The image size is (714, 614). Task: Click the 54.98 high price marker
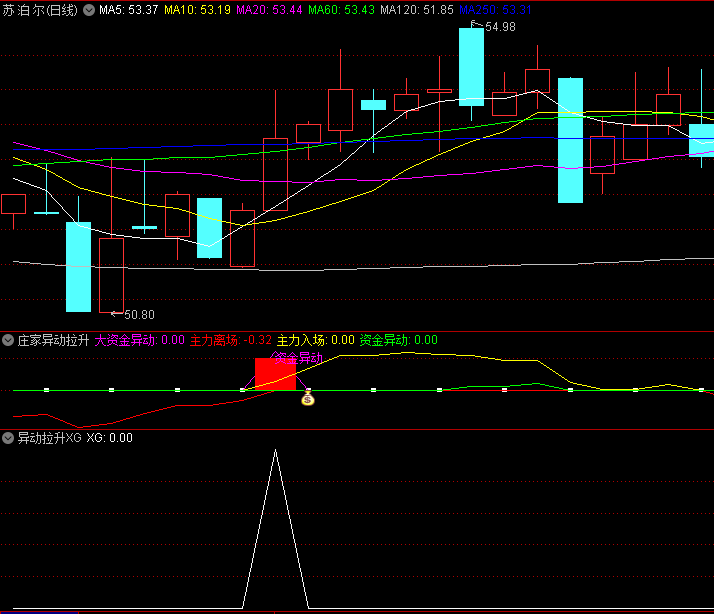pos(499,27)
